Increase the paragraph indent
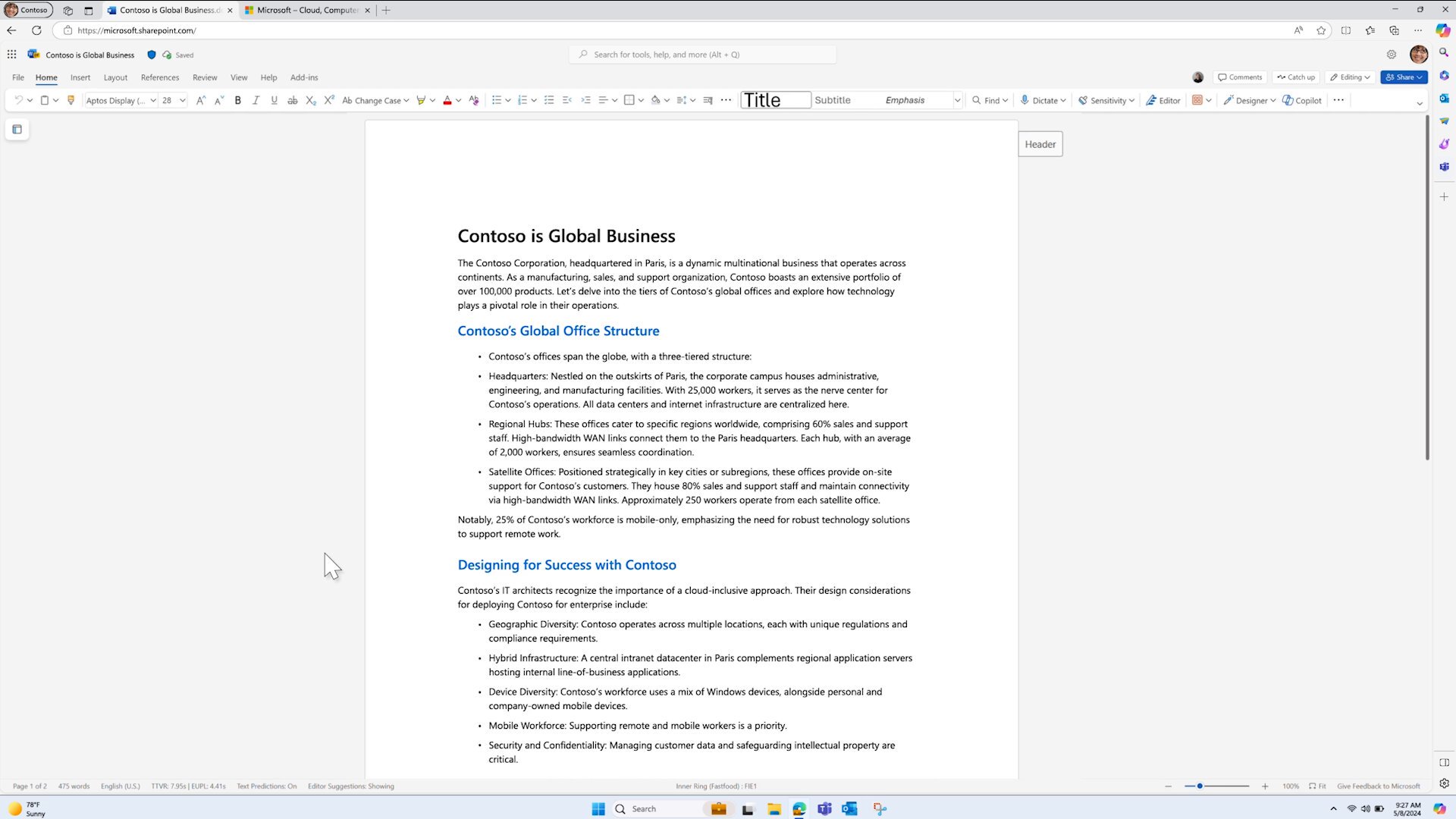The height and width of the screenshot is (819, 1456). pyautogui.click(x=585, y=100)
